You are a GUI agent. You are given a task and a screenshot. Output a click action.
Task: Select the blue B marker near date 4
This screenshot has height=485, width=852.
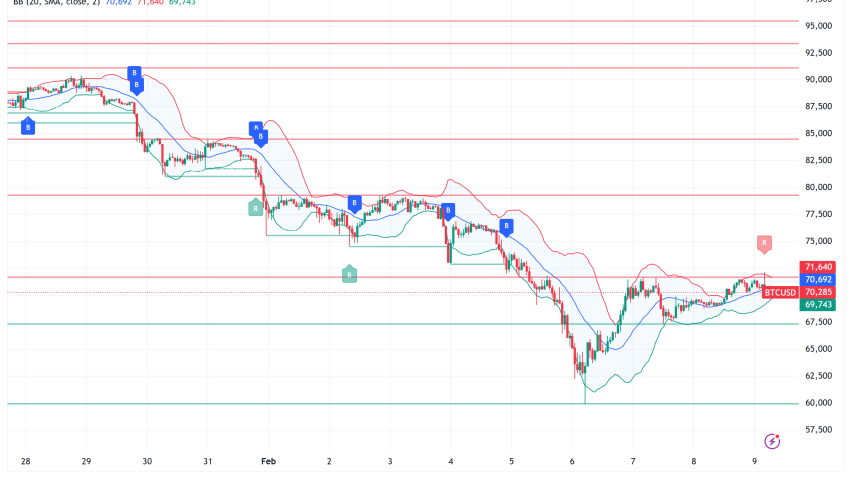[x=447, y=211]
